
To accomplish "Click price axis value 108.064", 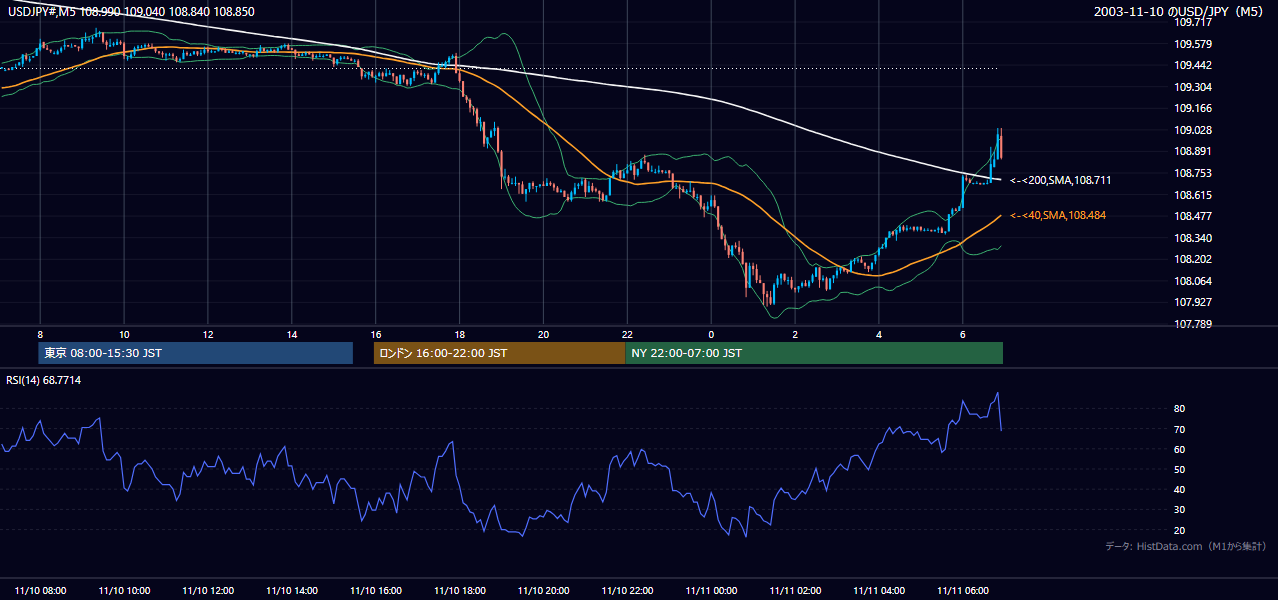I will 1194,281.
